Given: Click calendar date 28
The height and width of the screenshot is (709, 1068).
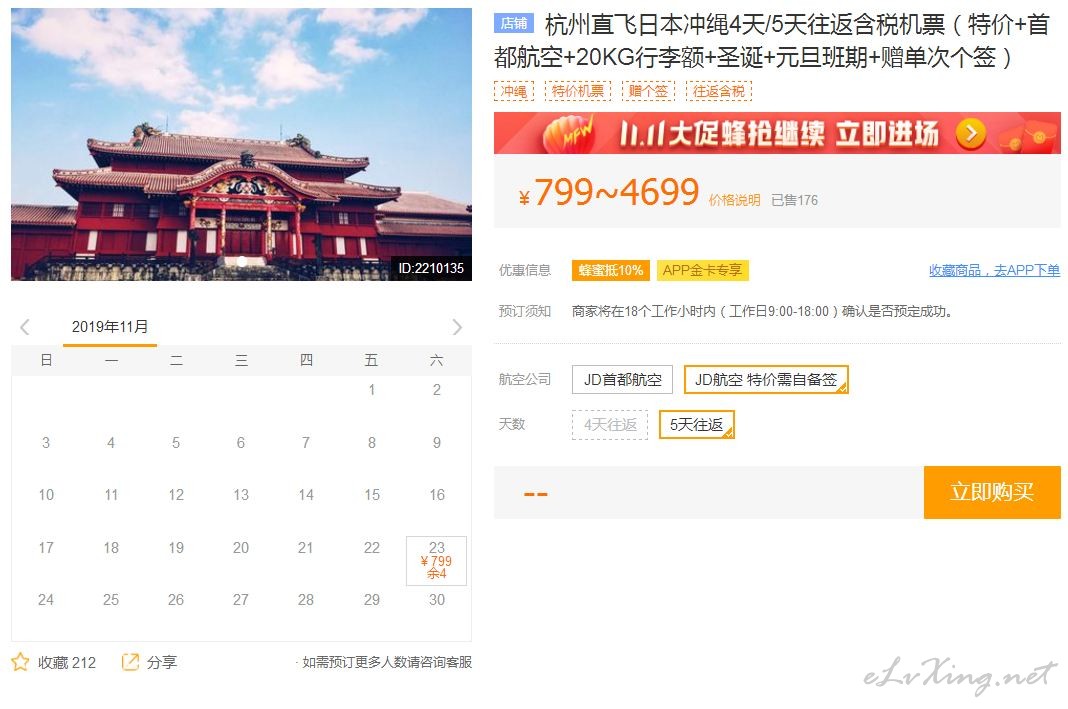Looking at the screenshot, I should coord(306,599).
